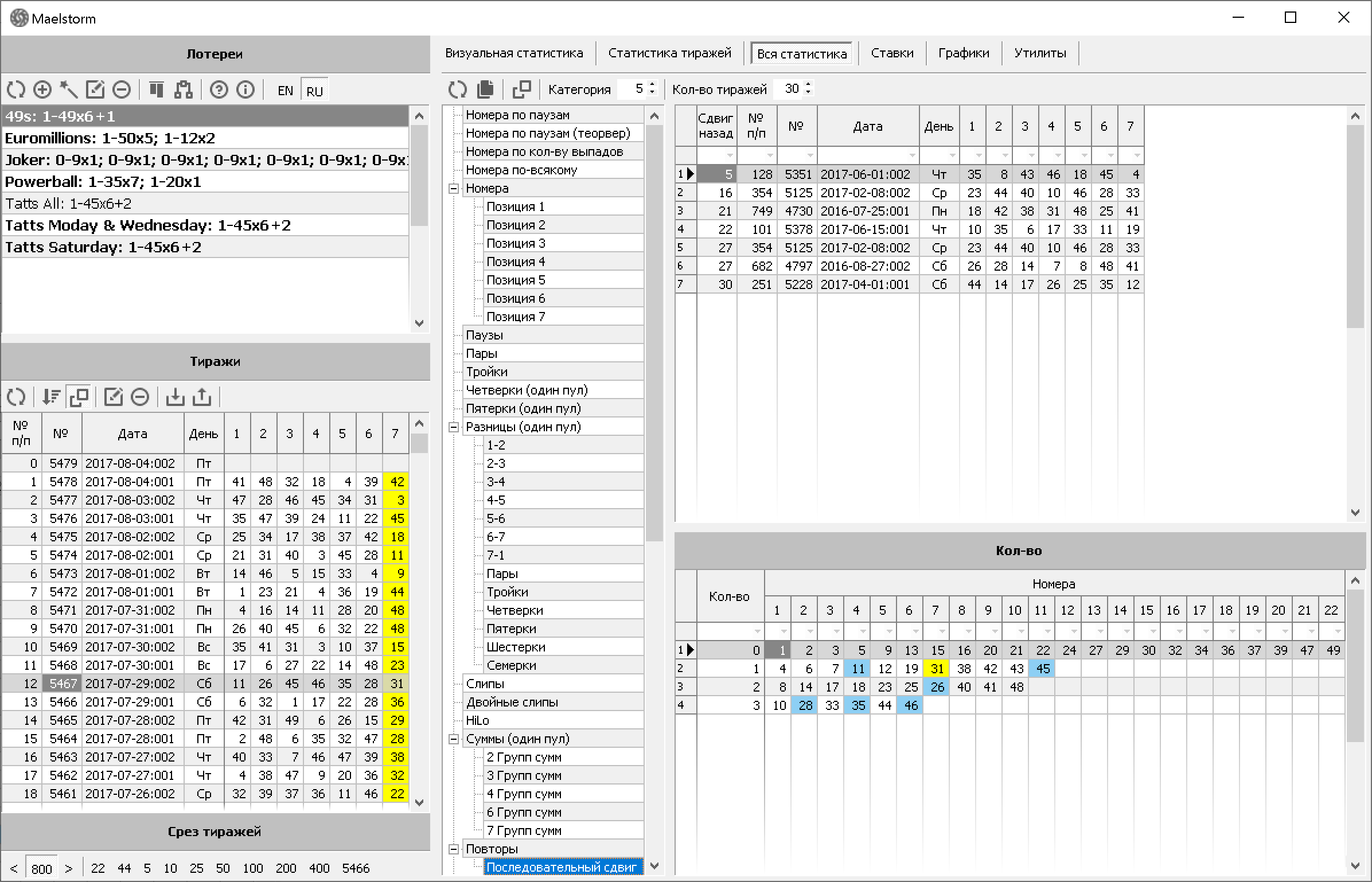This screenshot has height=882, width=1372.
Task: Open the magic wand lottery wizard
Action: click(69, 90)
